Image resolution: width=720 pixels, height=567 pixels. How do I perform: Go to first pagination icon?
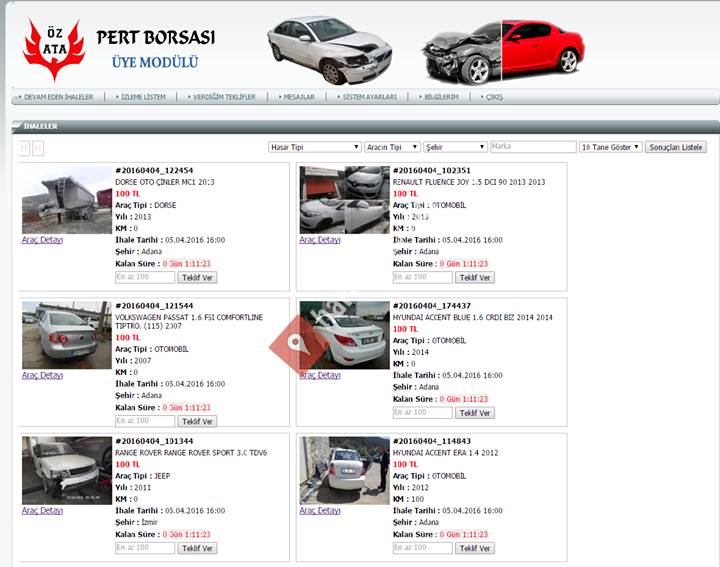[24, 148]
